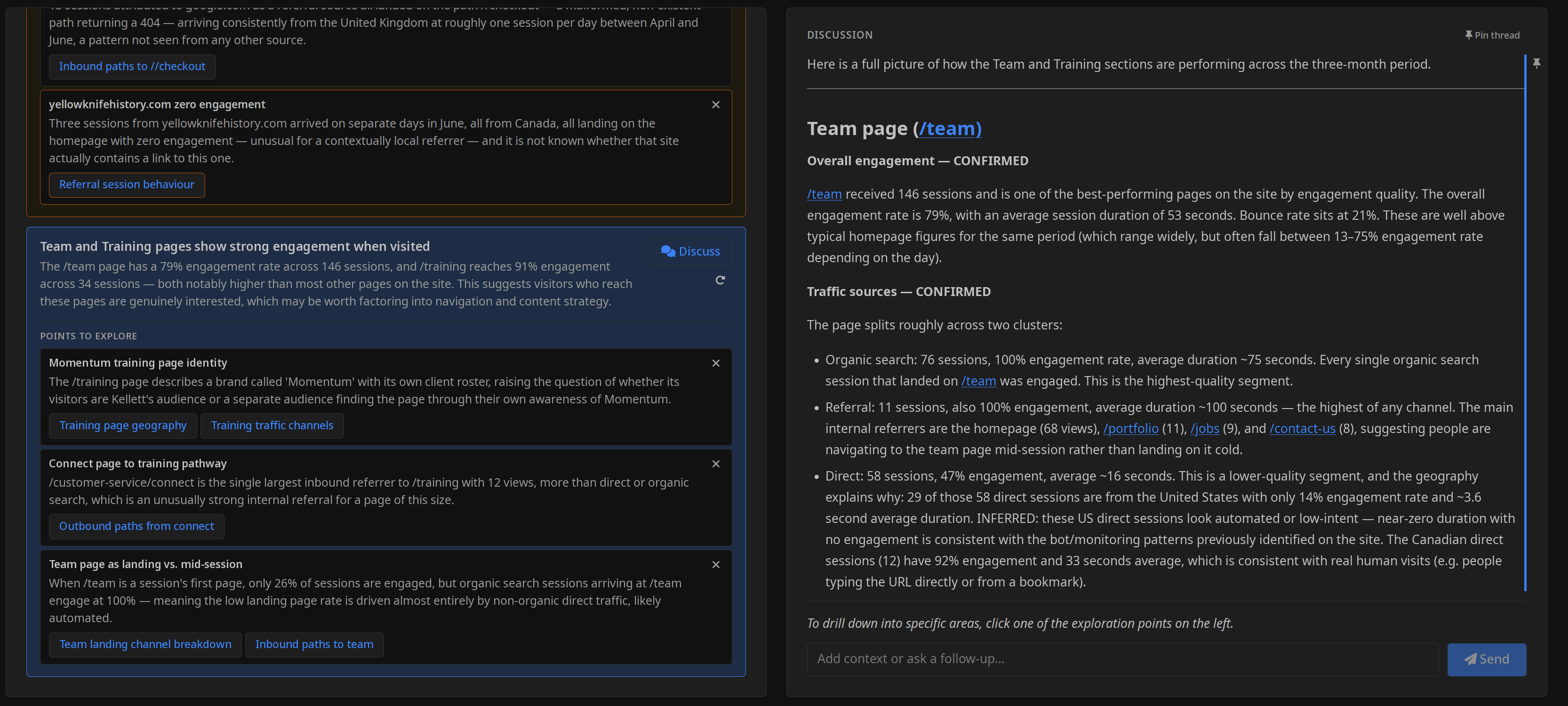
Task: Open Discuss for Team and Training insight
Action: tap(690, 251)
